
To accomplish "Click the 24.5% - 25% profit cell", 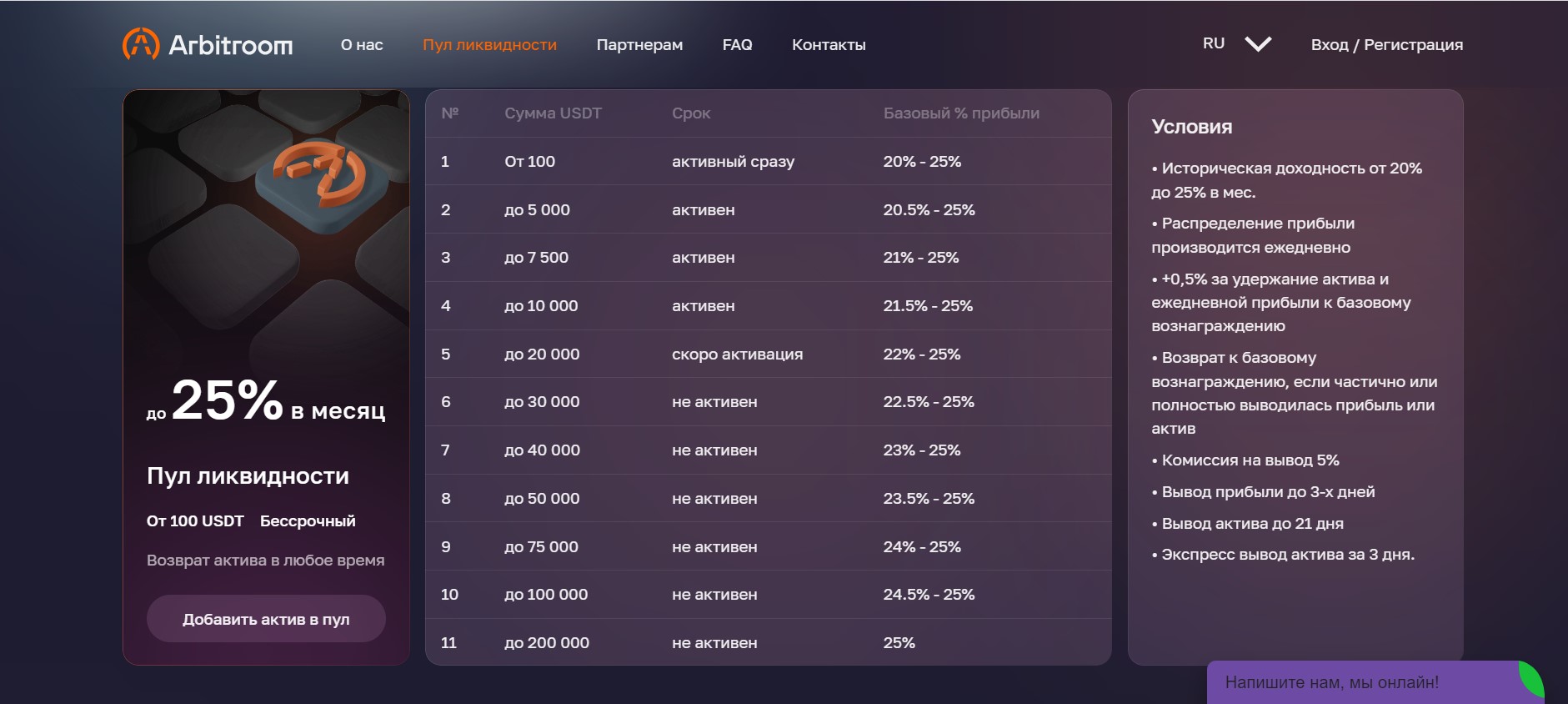I will [929, 595].
